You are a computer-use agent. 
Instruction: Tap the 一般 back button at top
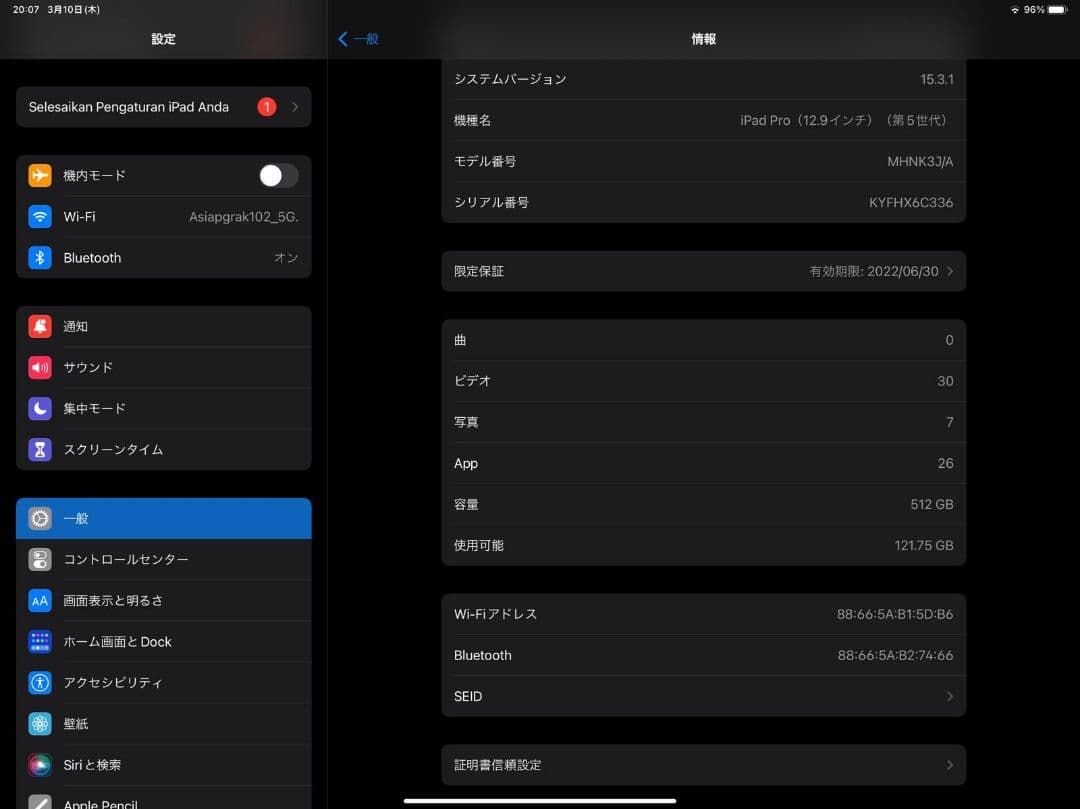pos(358,39)
